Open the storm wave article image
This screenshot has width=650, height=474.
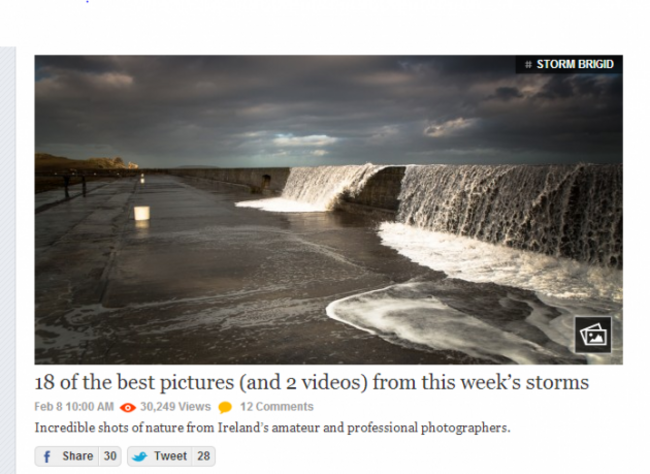pos(328,210)
